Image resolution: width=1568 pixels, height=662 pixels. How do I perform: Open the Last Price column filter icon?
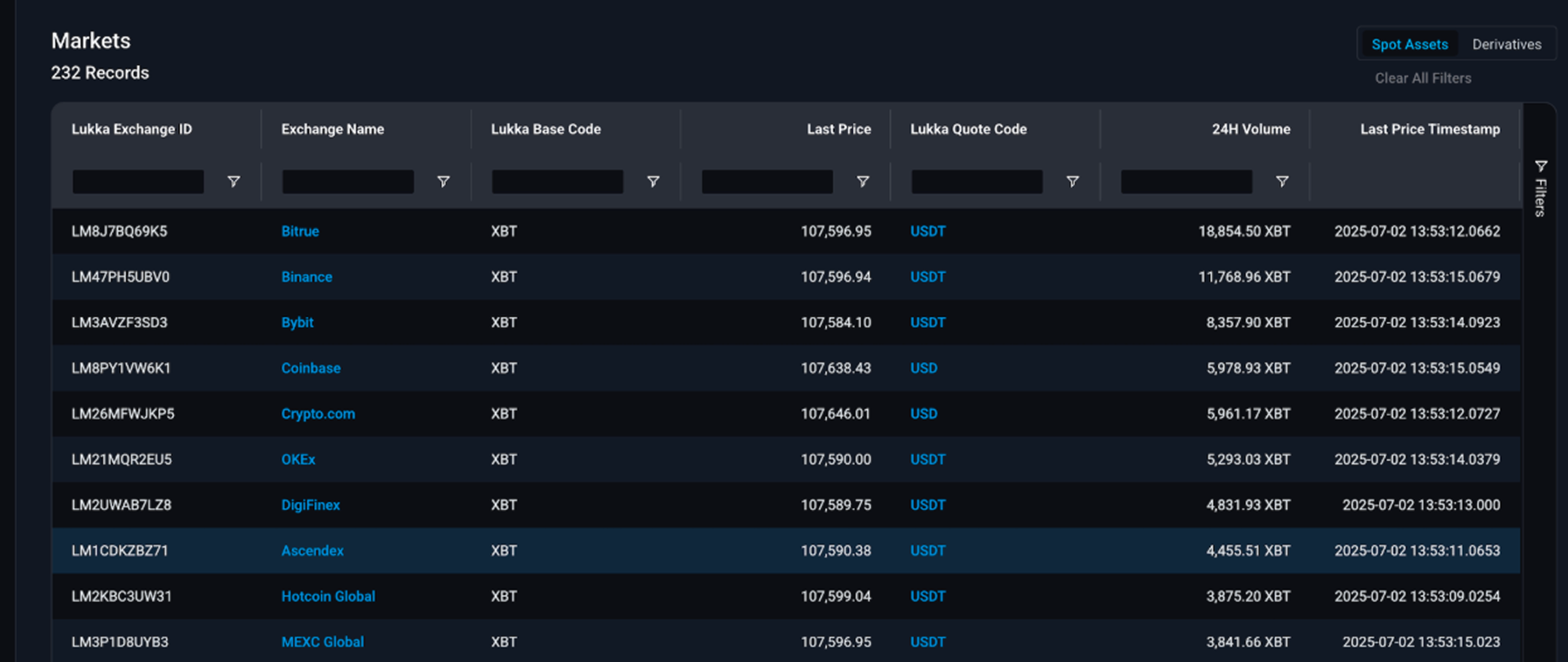point(862,182)
